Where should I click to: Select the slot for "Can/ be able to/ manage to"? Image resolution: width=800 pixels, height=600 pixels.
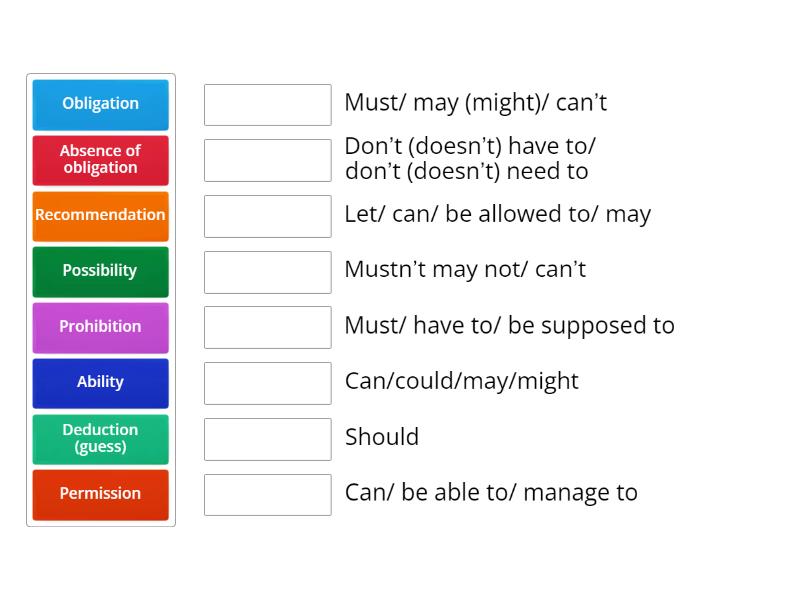pyautogui.click(x=267, y=494)
